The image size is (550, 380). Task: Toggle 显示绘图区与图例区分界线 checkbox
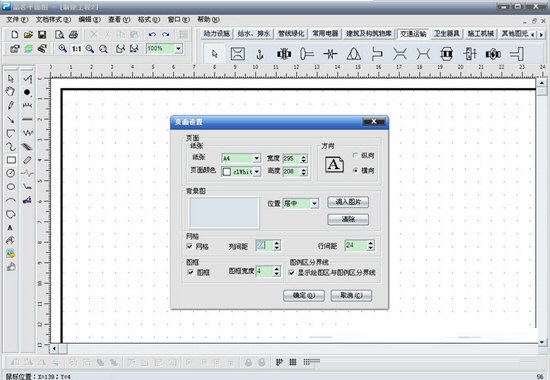click(291, 272)
